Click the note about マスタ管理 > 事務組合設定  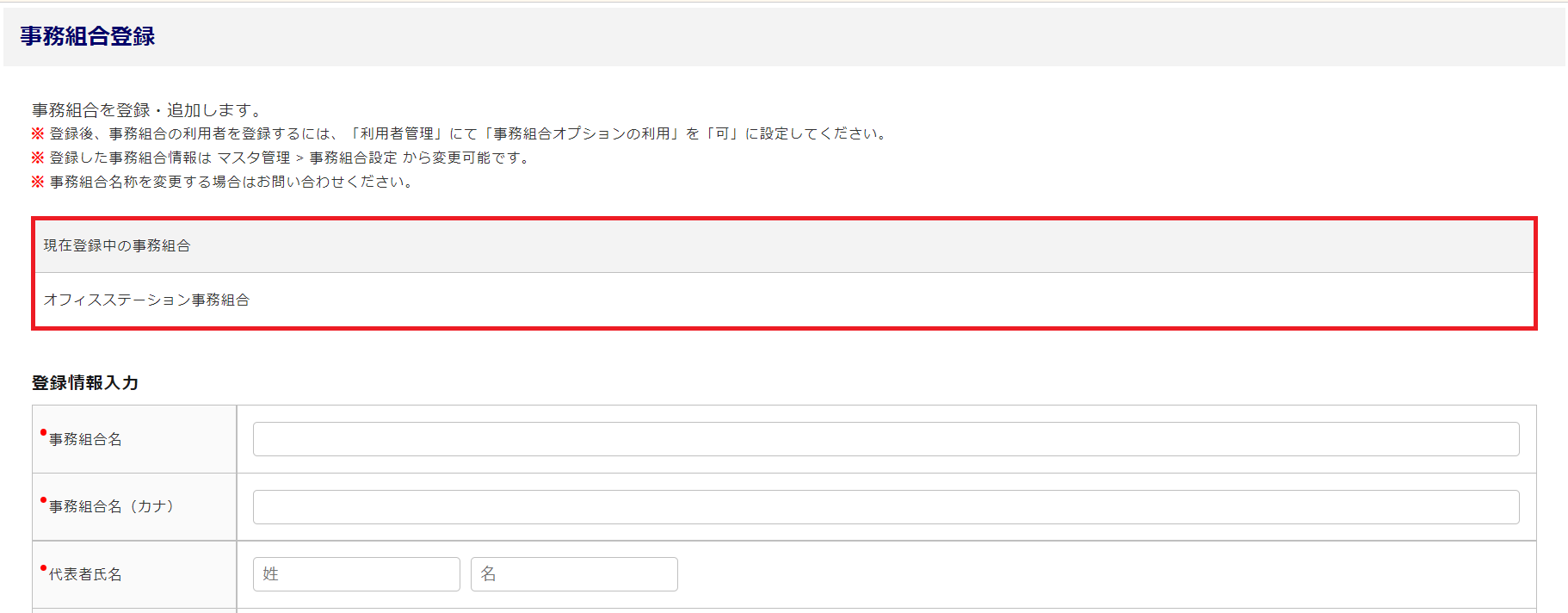pyautogui.click(x=288, y=158)
